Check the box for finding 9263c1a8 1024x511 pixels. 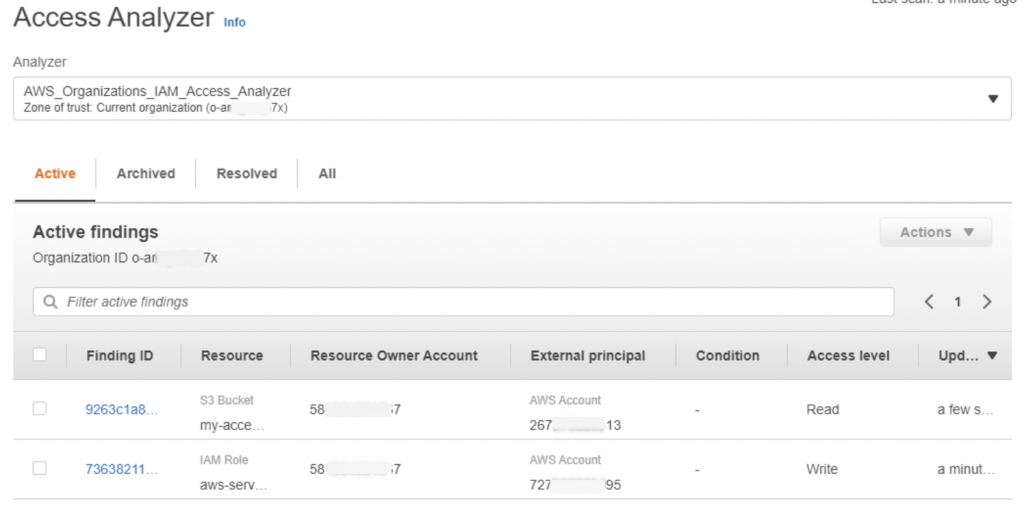pyautogui.click(x=40, y=408)
